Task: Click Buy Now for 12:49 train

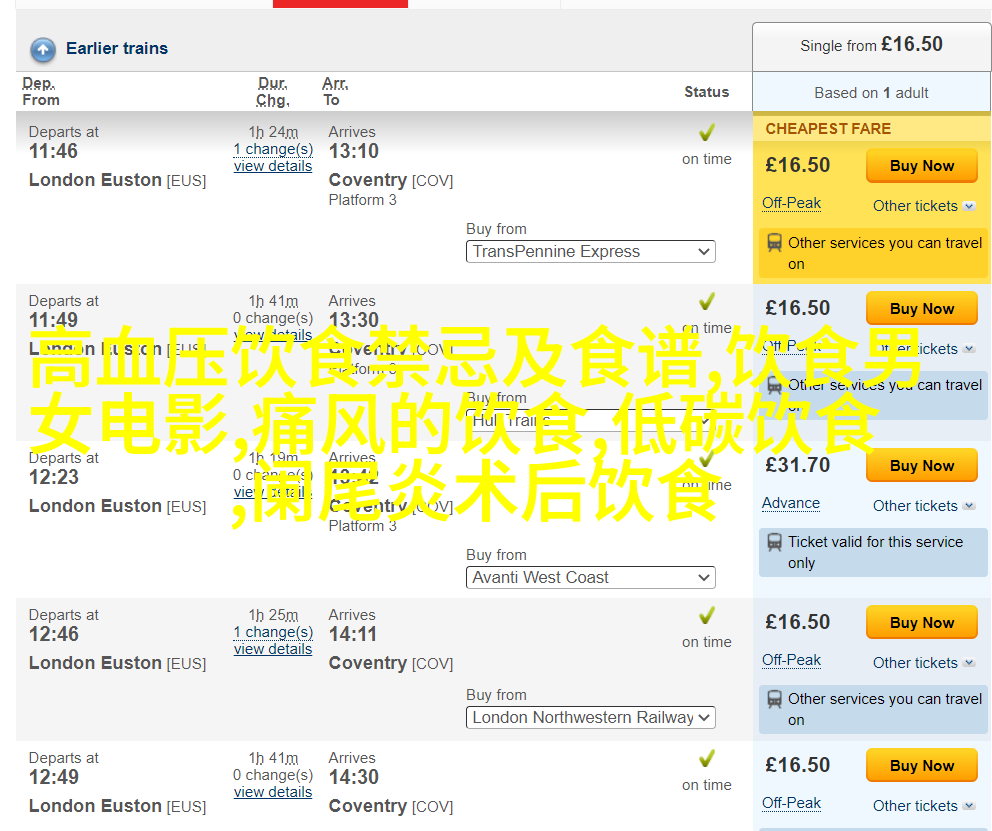Action: 921,766
